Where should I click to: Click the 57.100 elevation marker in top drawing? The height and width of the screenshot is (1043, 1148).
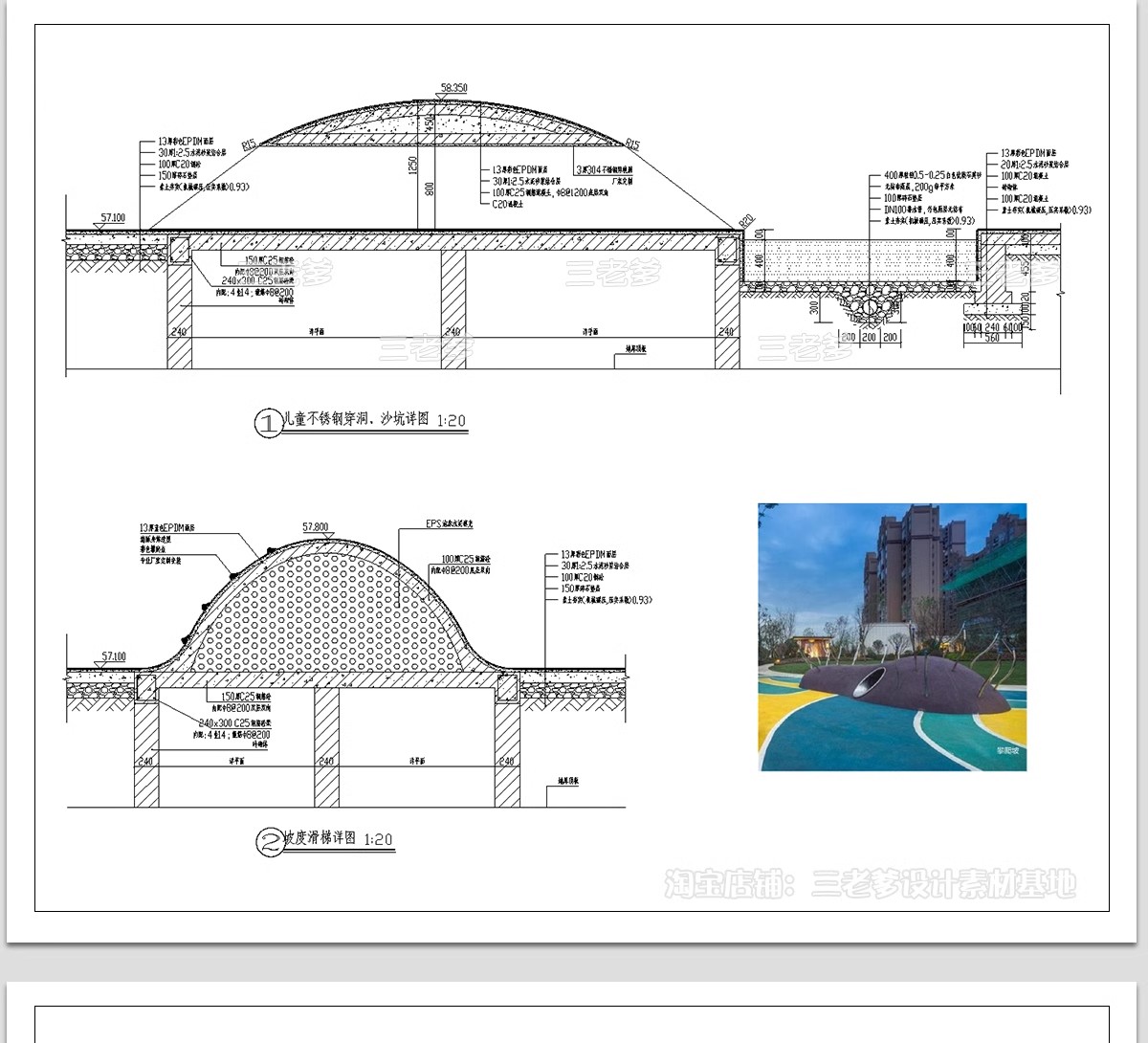click(113, 223)
